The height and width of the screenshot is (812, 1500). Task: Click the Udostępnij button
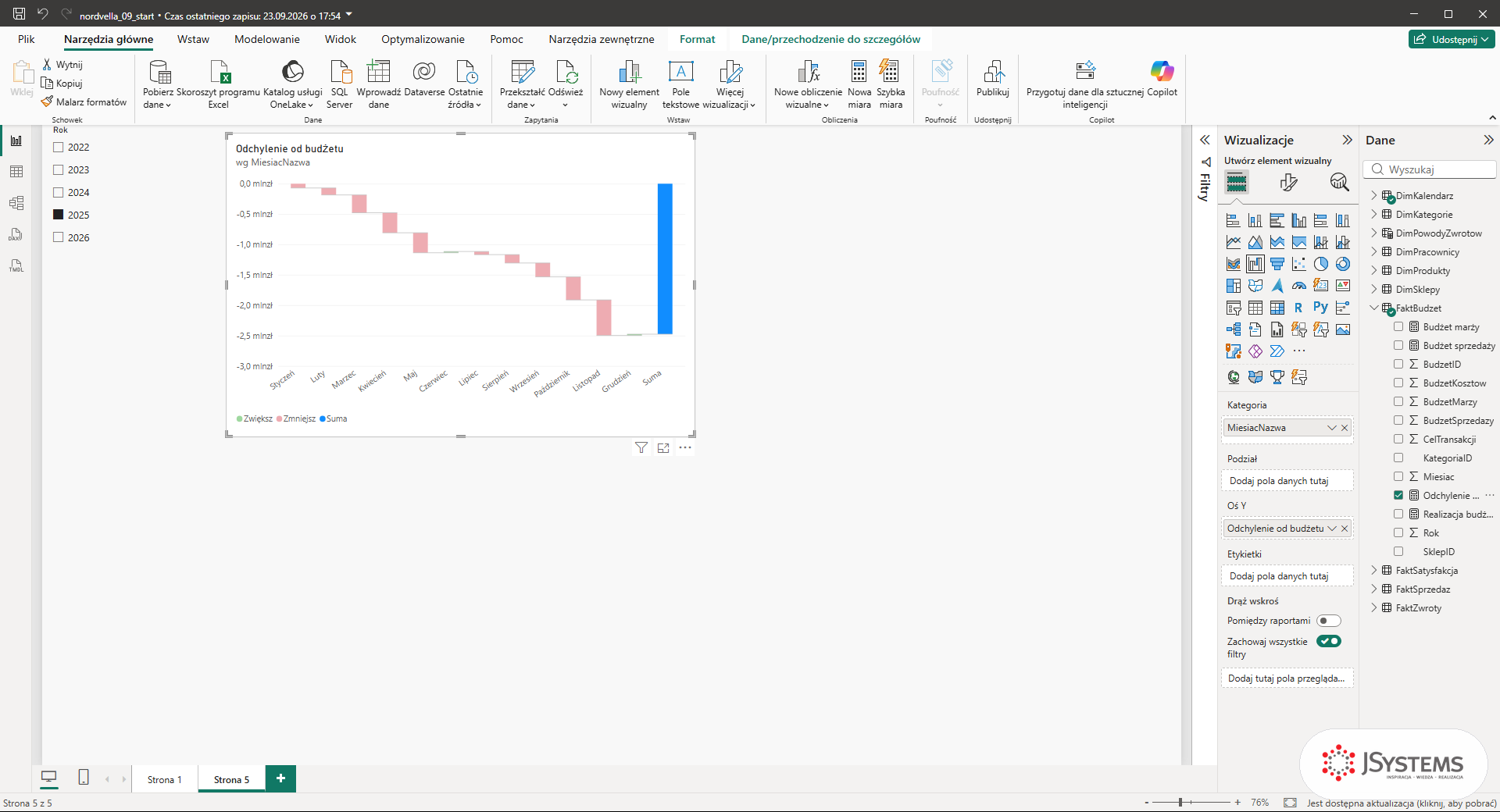click(1452, 39)
